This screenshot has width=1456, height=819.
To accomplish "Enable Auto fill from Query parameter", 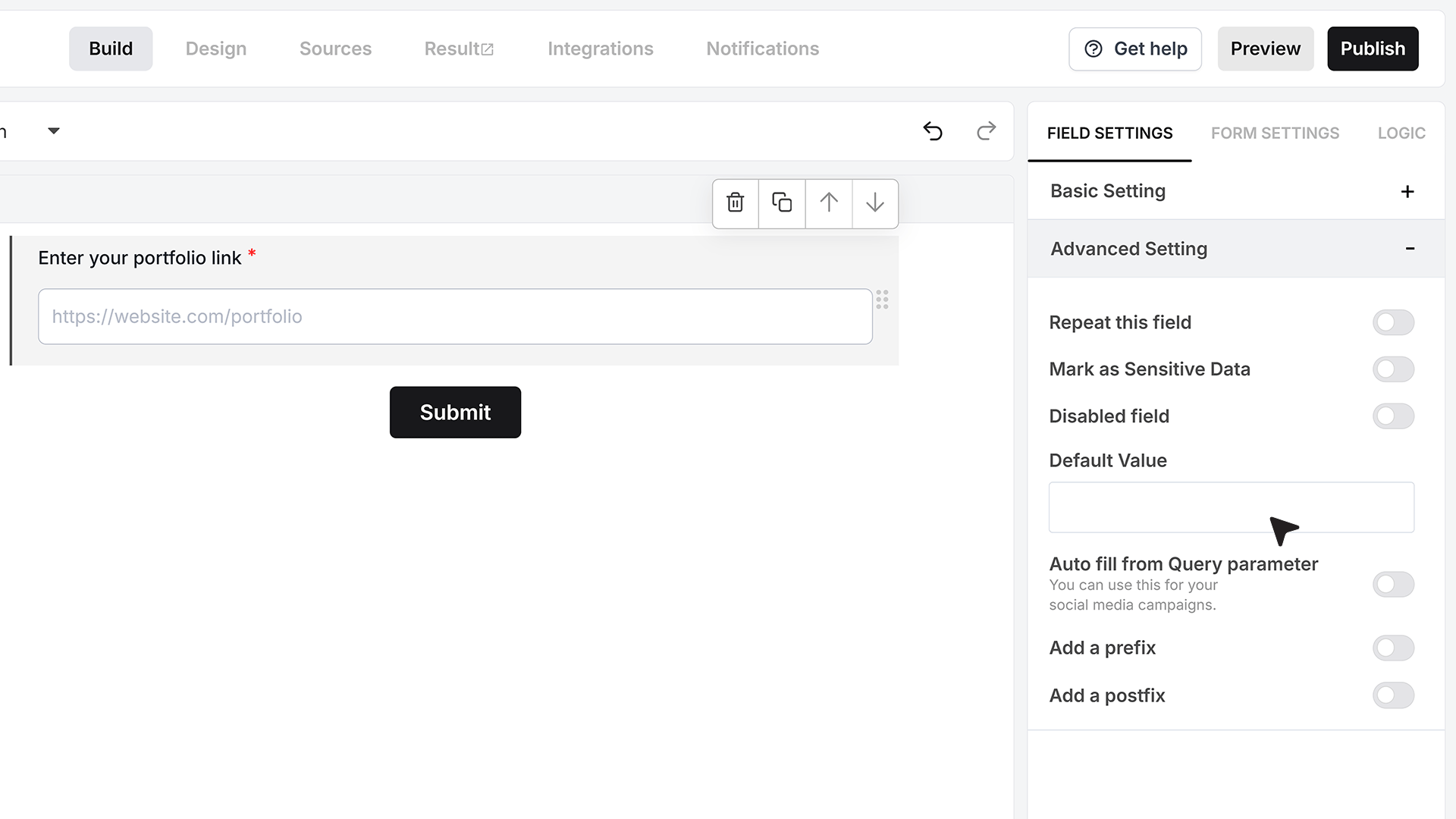I will pos(1393,585).
